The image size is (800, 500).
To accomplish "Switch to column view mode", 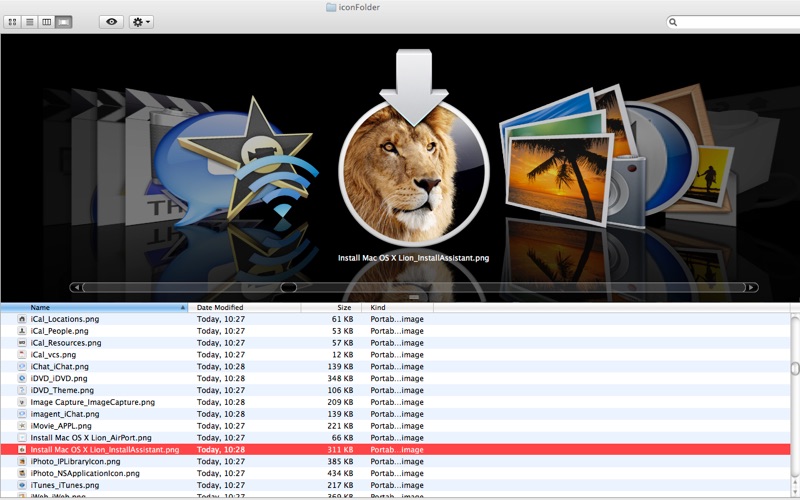I will coord(46,22).
